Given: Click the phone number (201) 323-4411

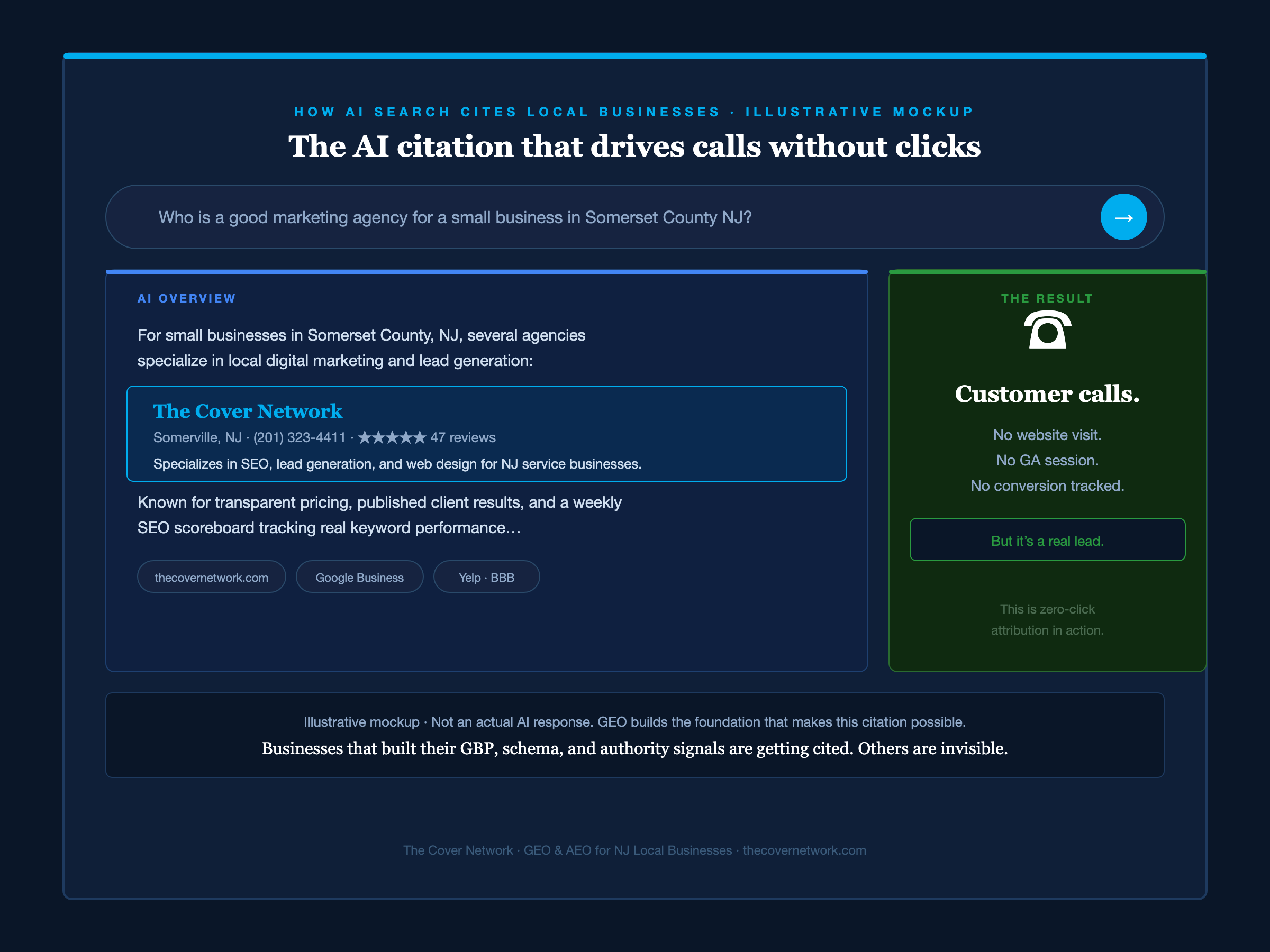Looking at the screenshot, I should pos(300,438).
